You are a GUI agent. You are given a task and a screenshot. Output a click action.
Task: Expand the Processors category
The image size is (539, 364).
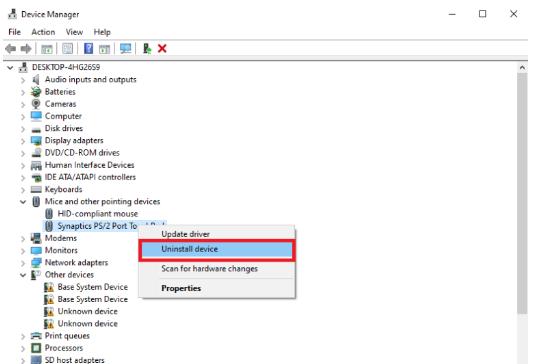[x=23, y=349]
